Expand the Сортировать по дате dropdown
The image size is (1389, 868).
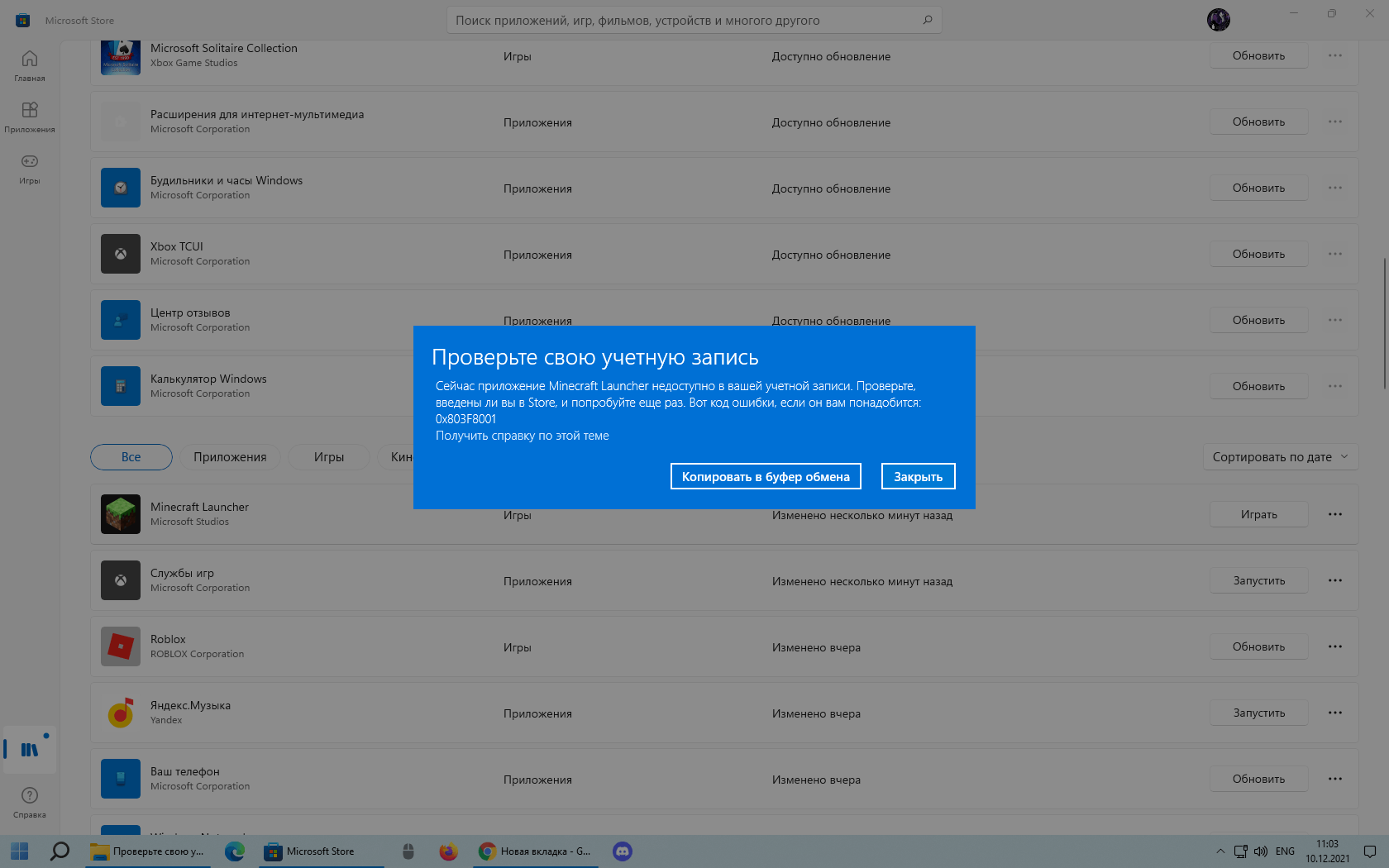tap(1281, 457)
